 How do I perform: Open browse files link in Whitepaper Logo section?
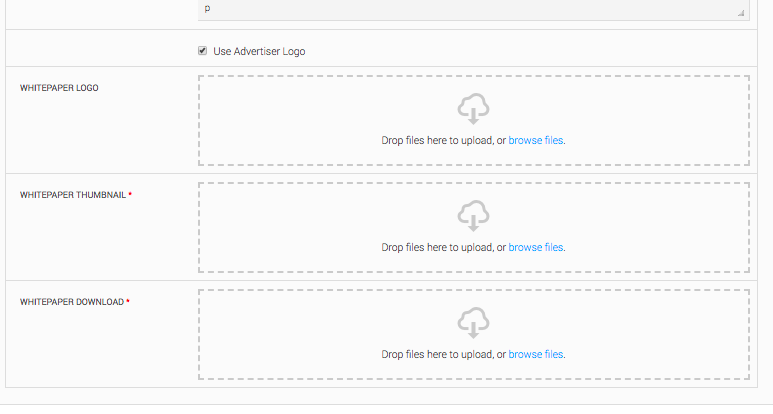pos(535,140)
